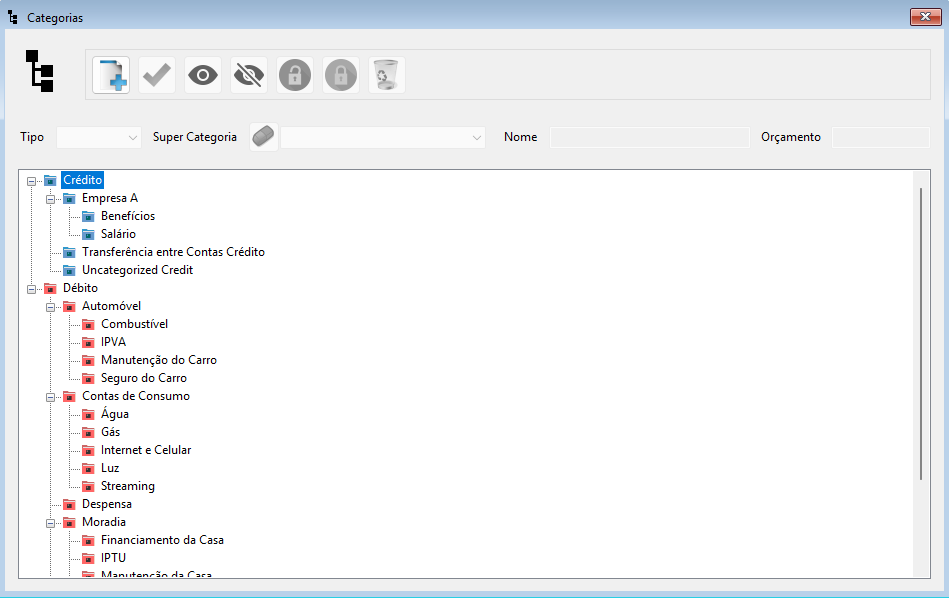
Task: Select the Uncategorized Credit category
Action: tap(137, 270)
